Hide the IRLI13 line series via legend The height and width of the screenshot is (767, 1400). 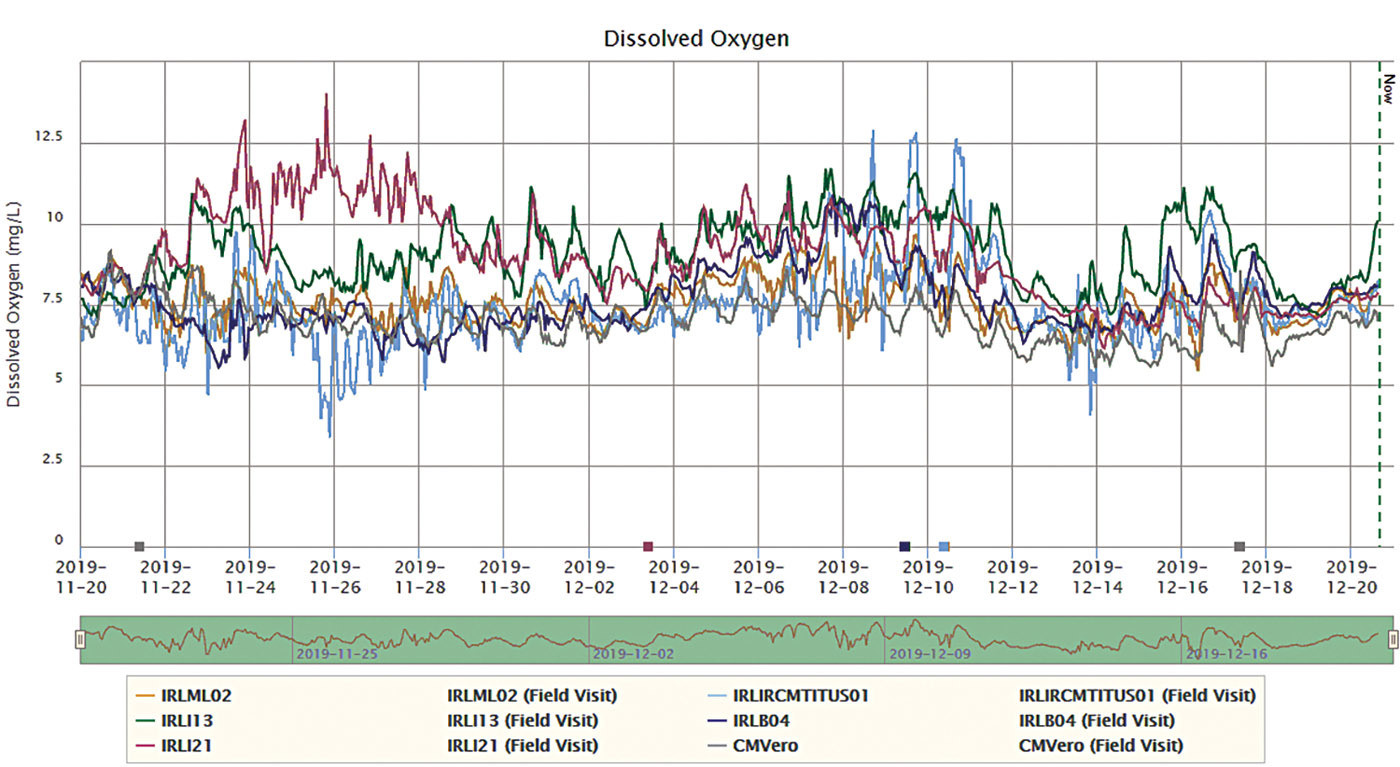click(186, 720)
